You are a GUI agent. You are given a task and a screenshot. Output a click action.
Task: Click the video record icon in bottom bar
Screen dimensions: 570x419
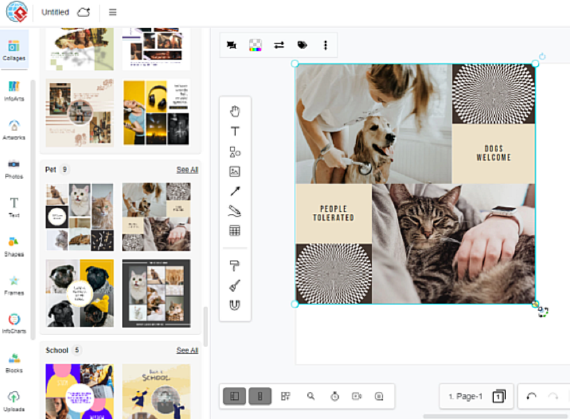click(357, 396)
